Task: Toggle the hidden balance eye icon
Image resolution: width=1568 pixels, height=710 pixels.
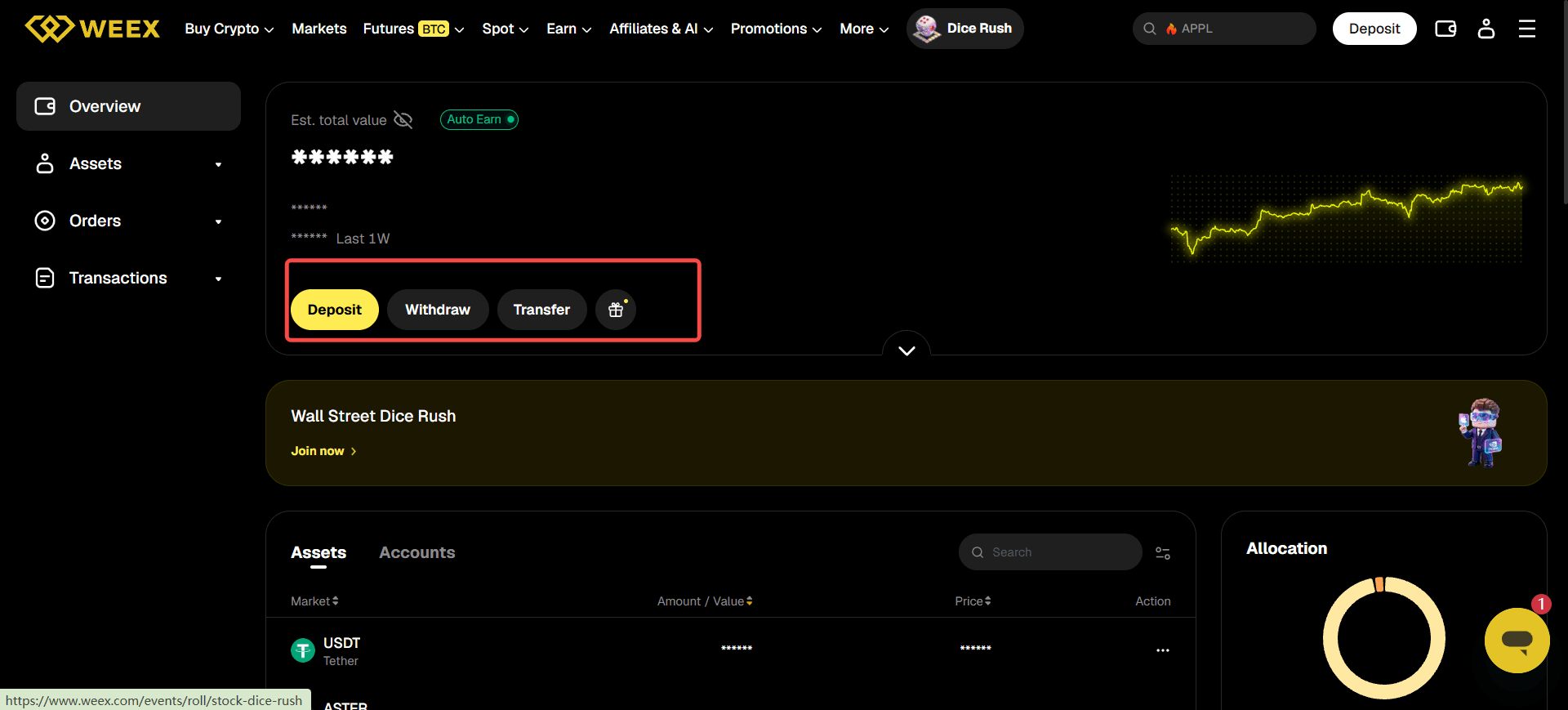Action: coord(403,120)
